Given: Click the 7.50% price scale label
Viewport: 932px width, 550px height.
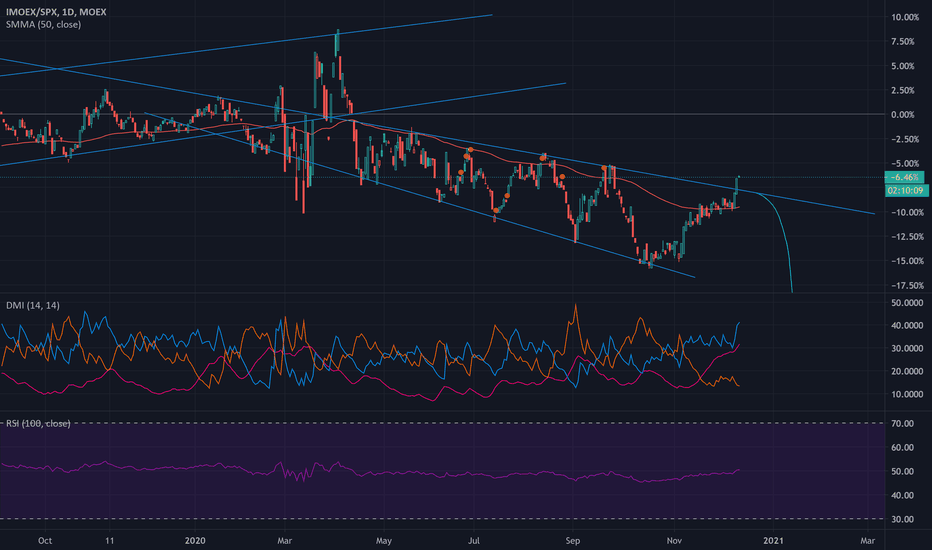Looking at the screenshot, I should tap(903, 42).
